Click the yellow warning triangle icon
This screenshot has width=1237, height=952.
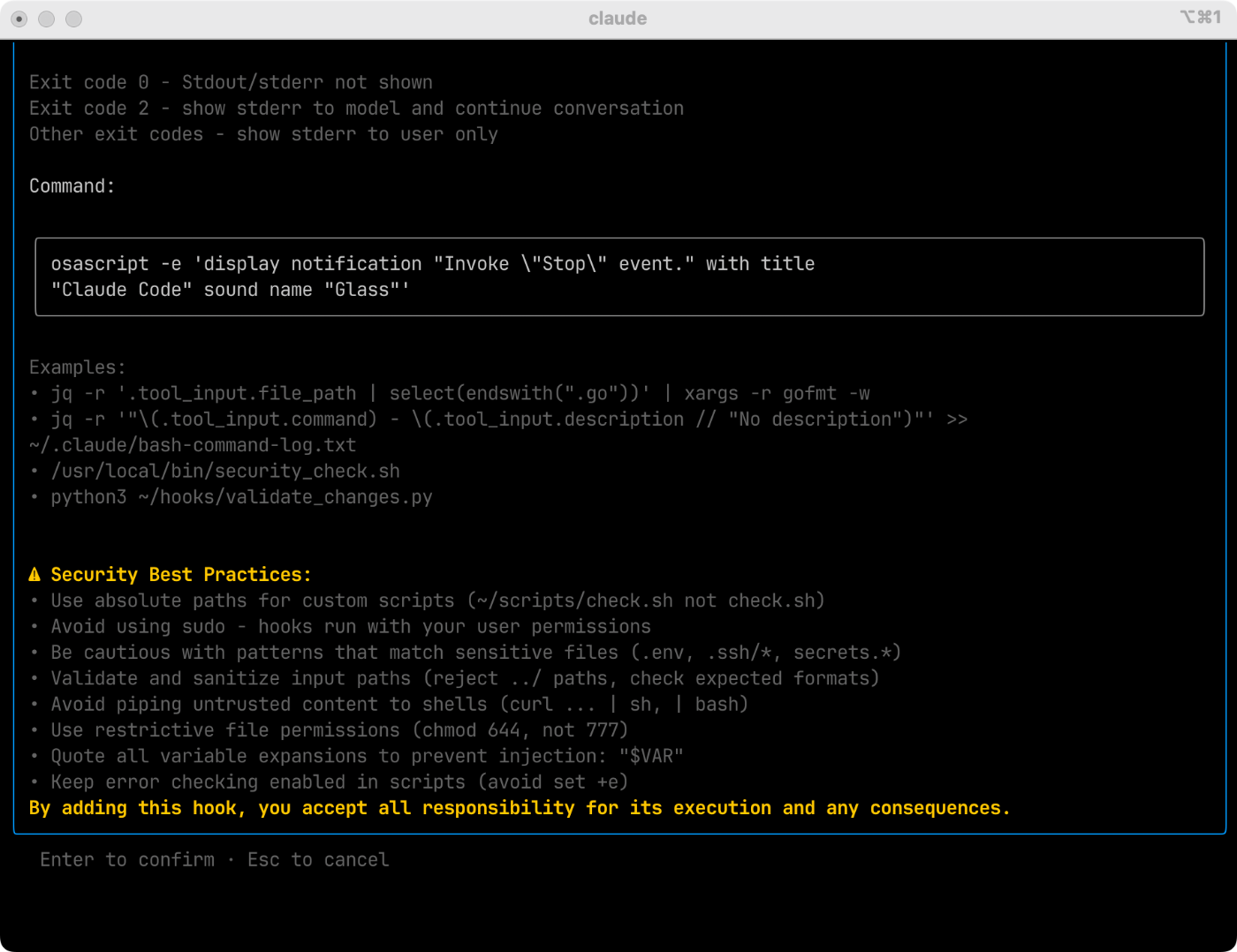35,575
